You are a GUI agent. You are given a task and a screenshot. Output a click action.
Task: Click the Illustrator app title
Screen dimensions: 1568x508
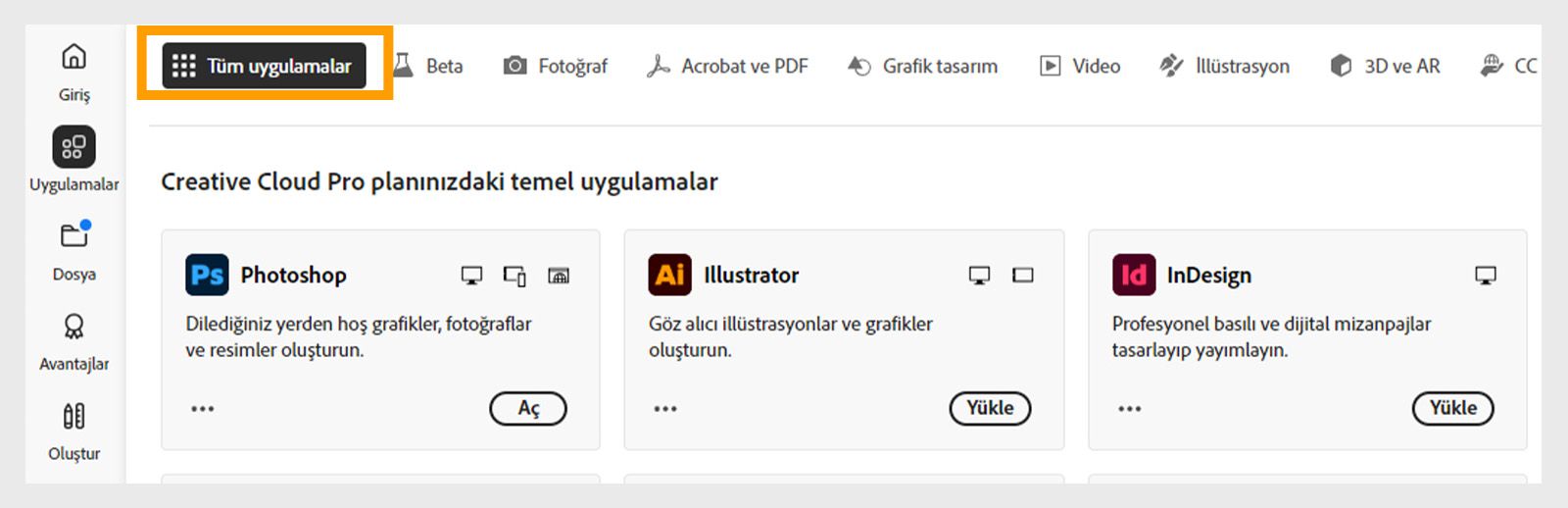[752, 276]
